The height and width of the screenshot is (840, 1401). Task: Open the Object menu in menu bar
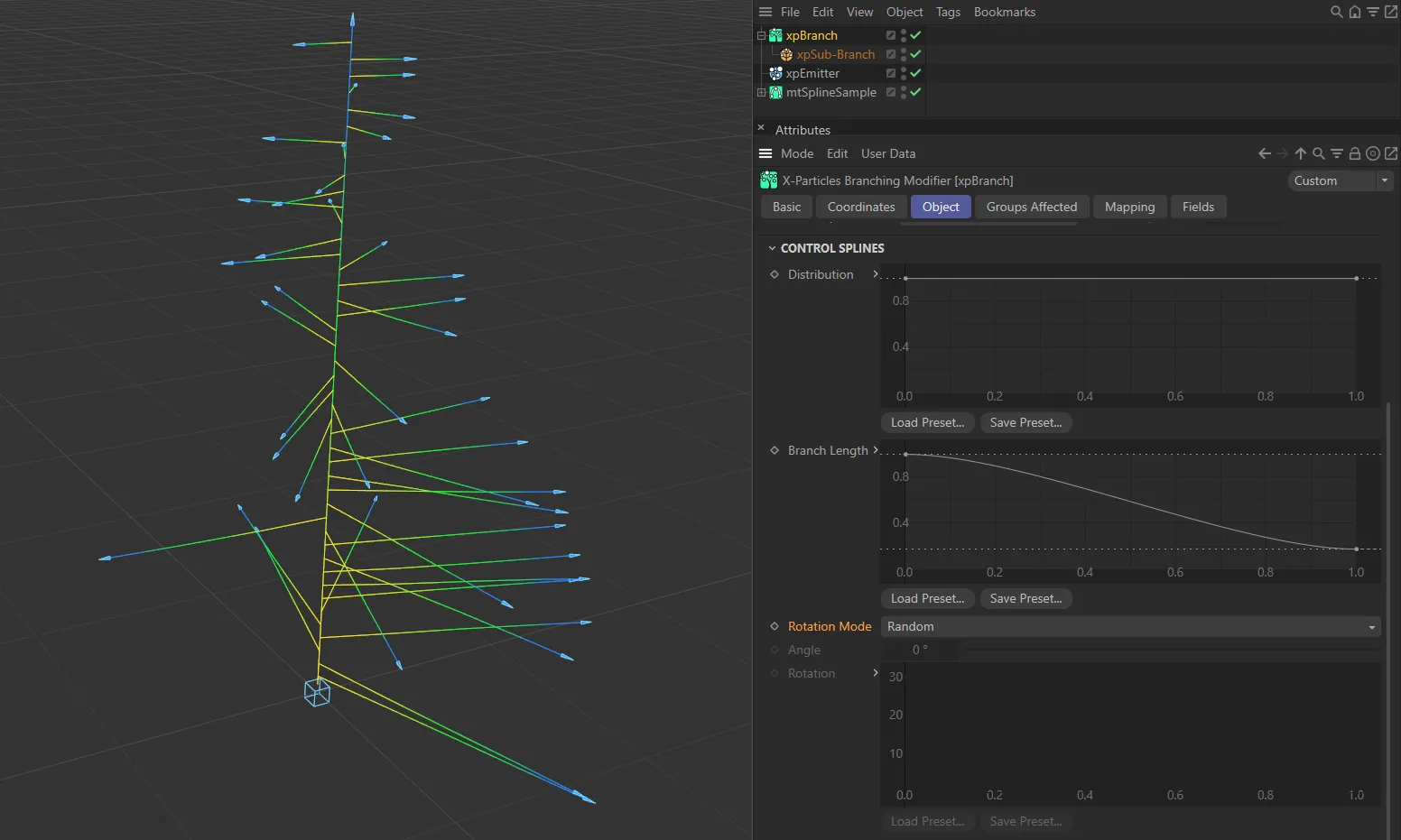click(x=905, y=12)
